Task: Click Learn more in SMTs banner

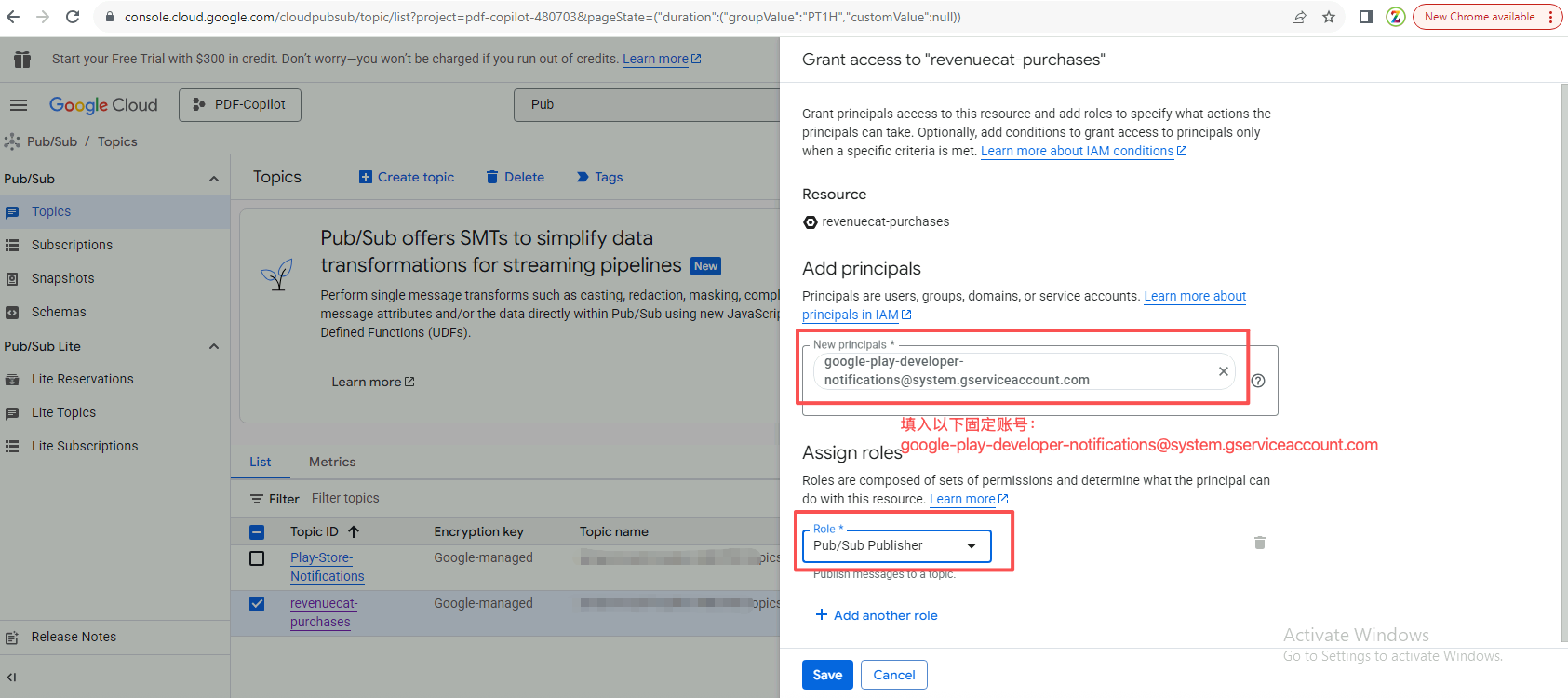Action: click(x=373, y=382)
